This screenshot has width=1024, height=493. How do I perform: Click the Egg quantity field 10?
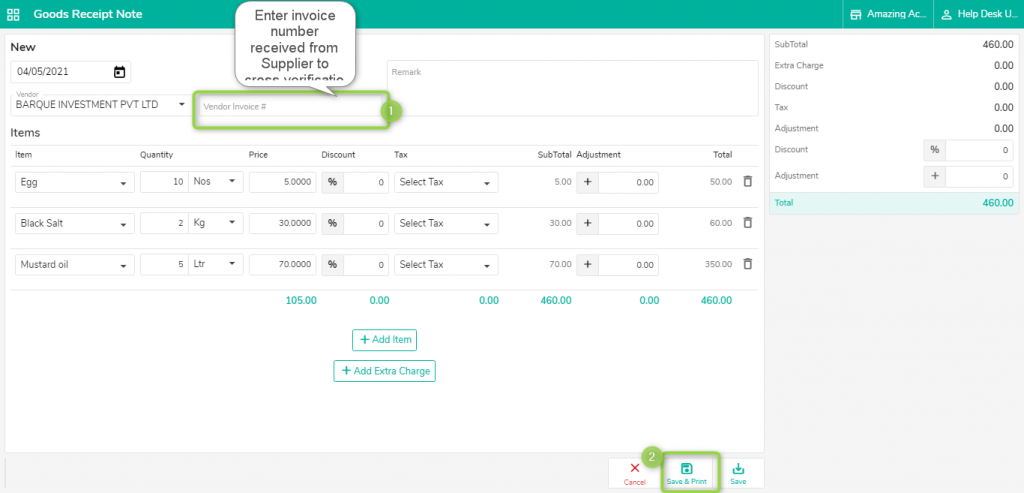(164, 182)
